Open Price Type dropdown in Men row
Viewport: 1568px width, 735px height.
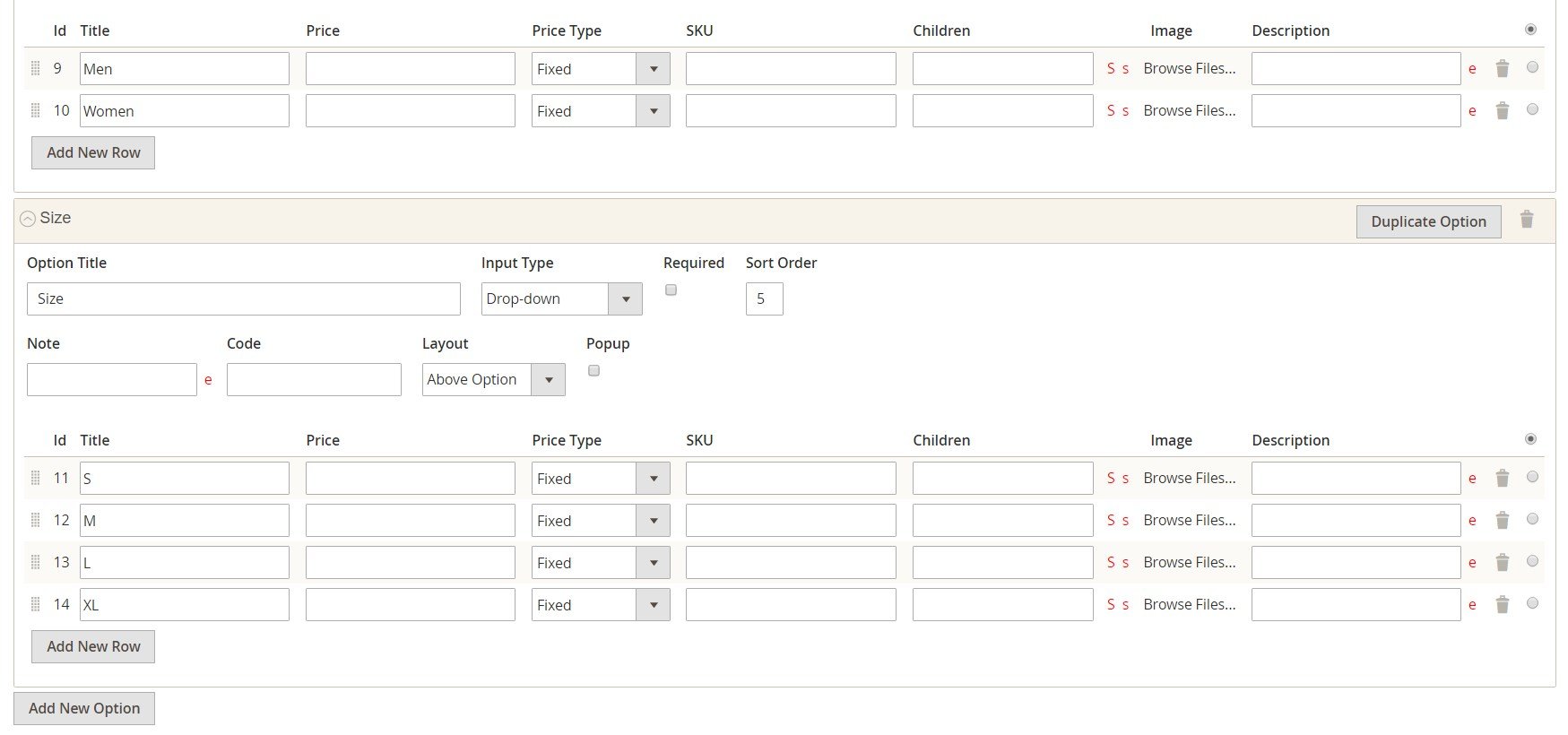pos(601,69)
